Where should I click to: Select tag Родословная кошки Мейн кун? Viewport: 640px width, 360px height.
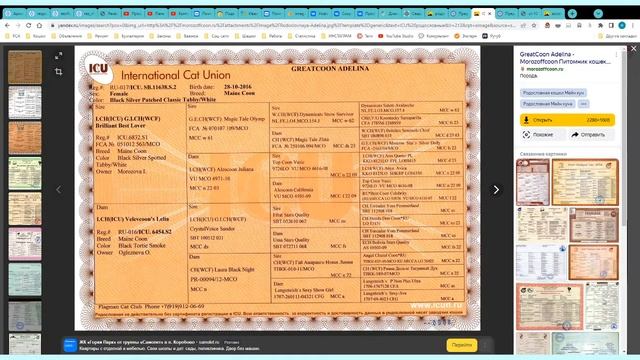click(x=553, y=93)
